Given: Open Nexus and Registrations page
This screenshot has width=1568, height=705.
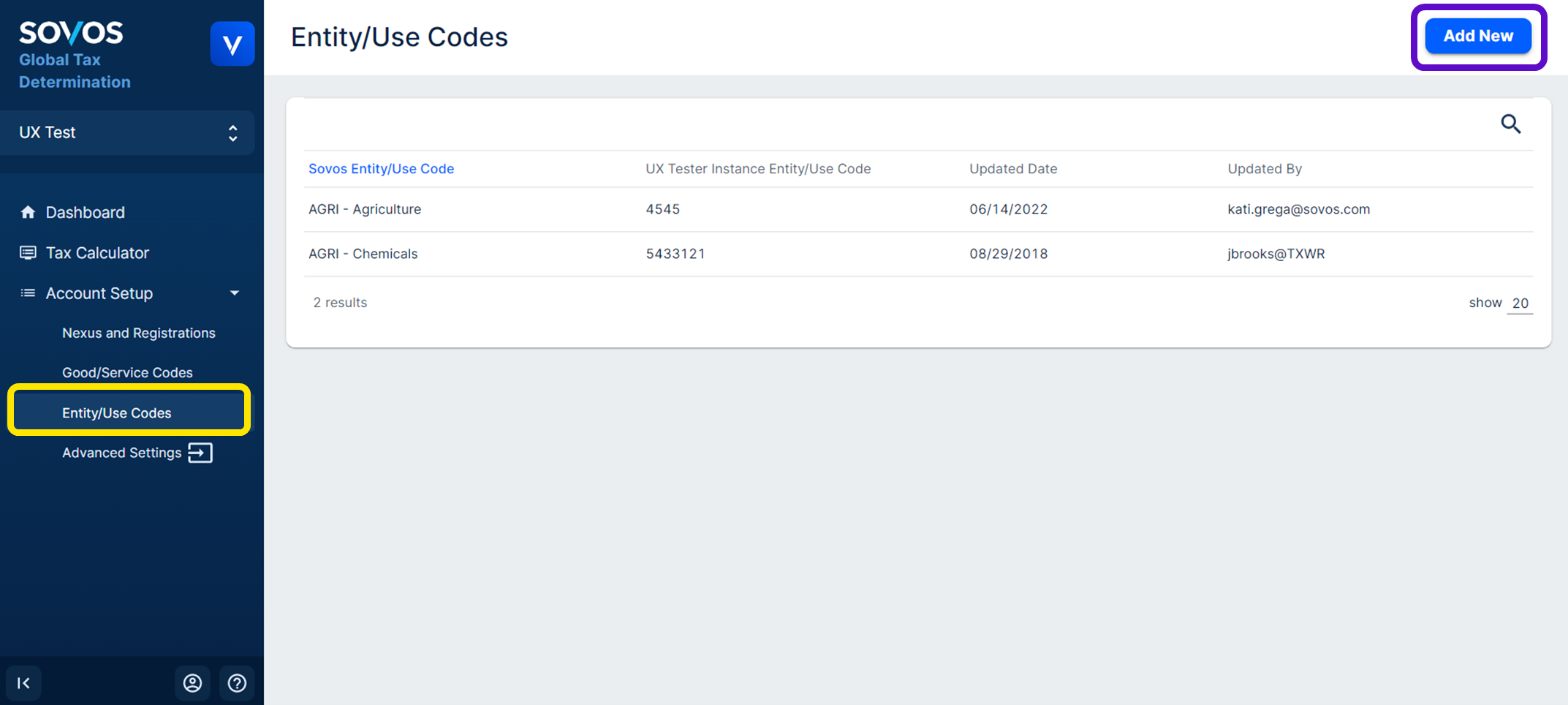Looking at the screenshot, I should [138, 333].
